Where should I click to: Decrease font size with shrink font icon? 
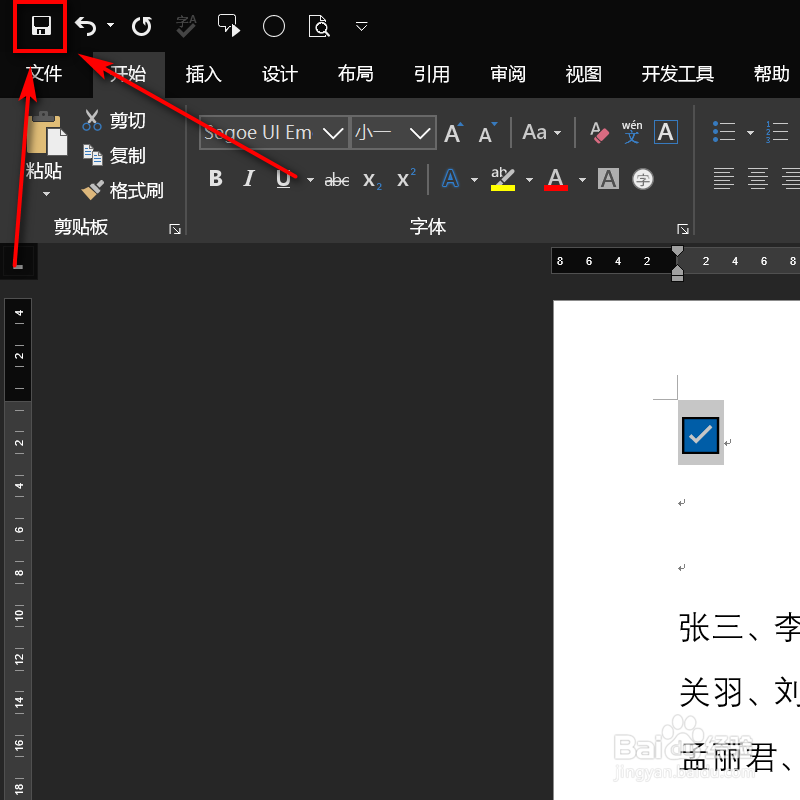point(488,133)
